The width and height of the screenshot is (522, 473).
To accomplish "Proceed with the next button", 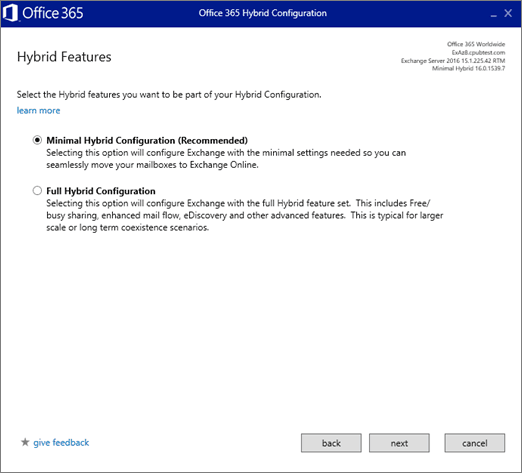I will click(x=399, y=443).
